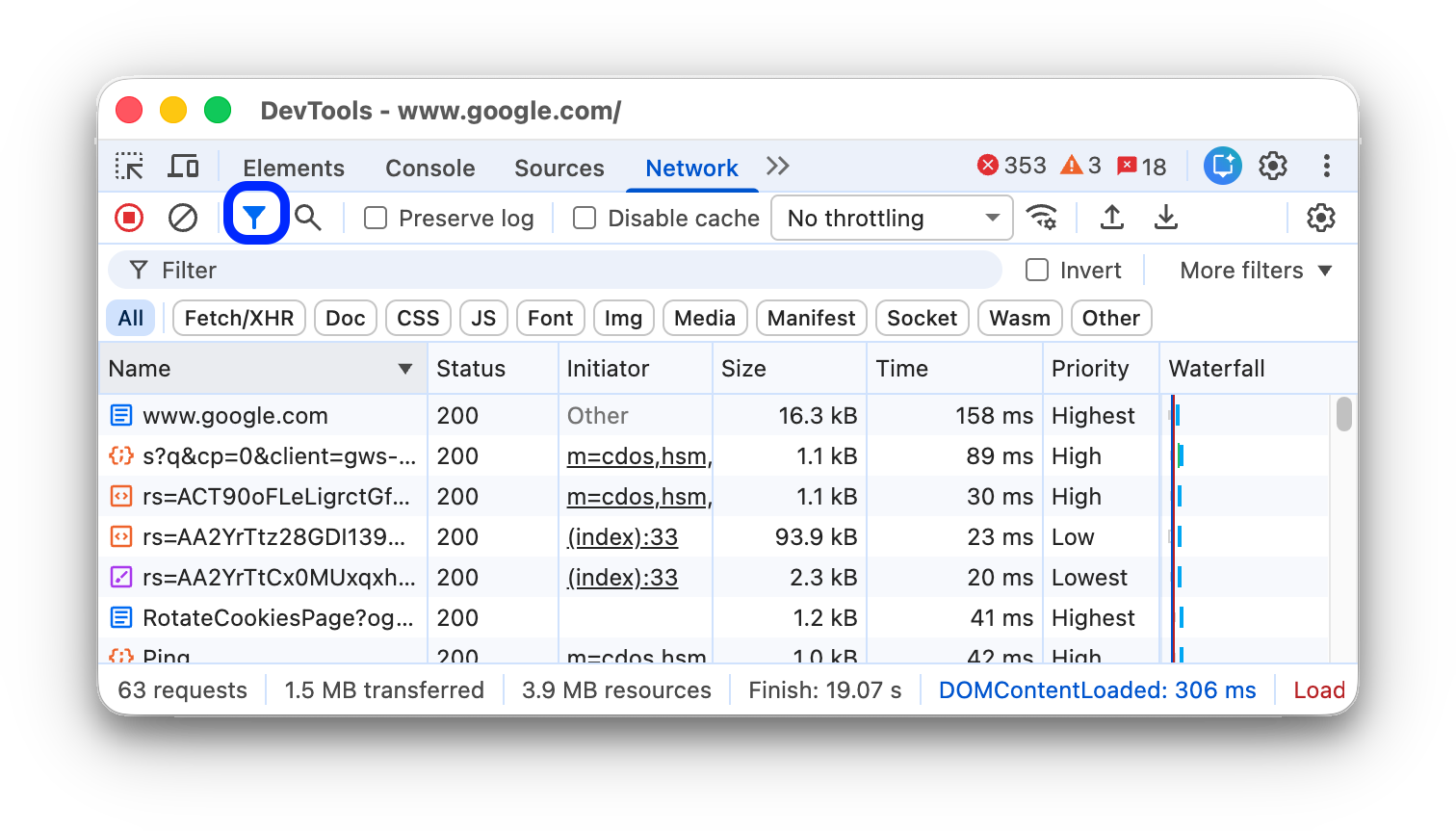Viewport: 1456px width, 831px height.
Task: Click the rs=AA2YrTtz28GDl139 script icon
Action: pyautogui.click(x=121, y=536)
